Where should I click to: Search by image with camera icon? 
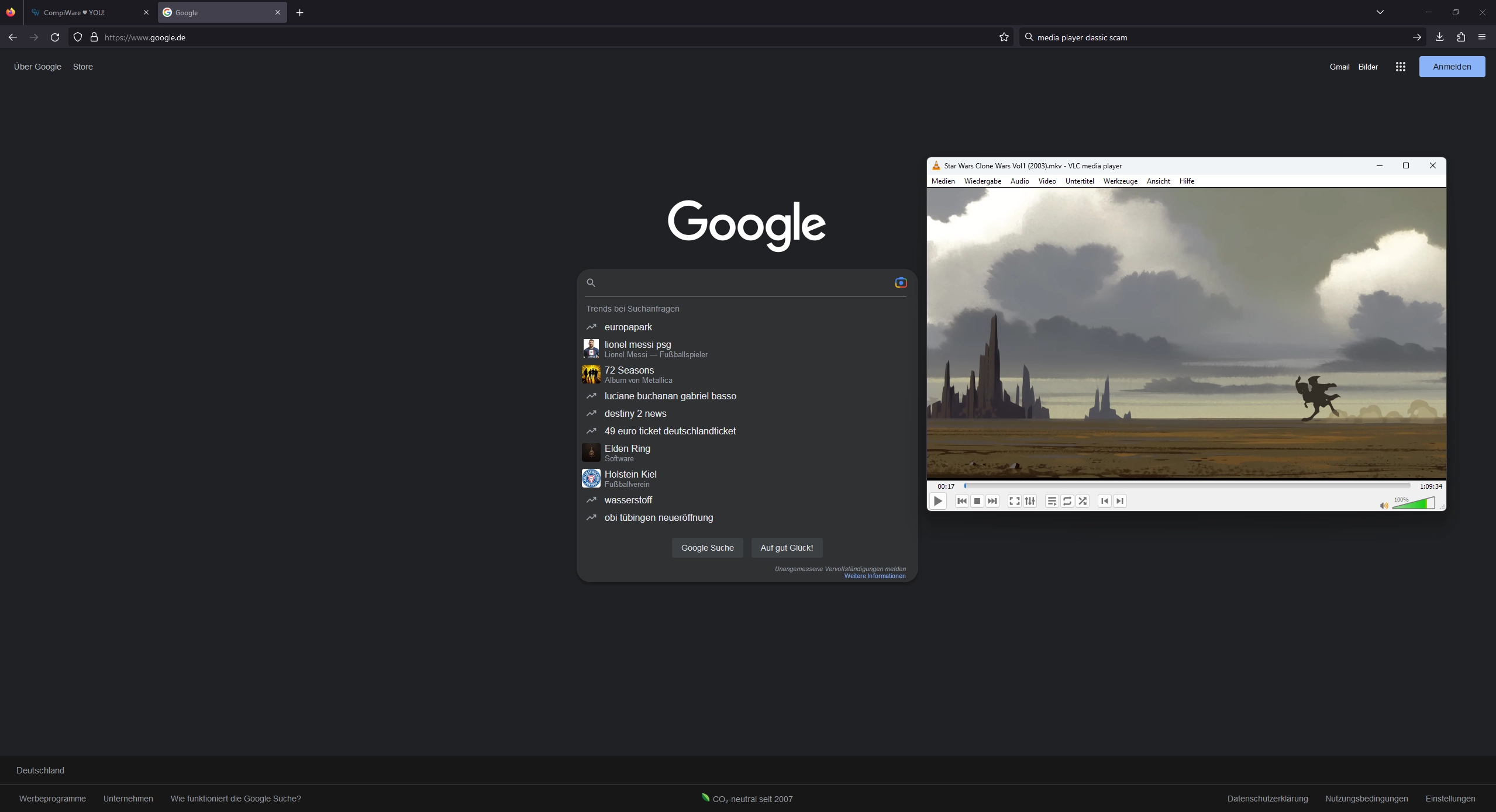point(901,283)
